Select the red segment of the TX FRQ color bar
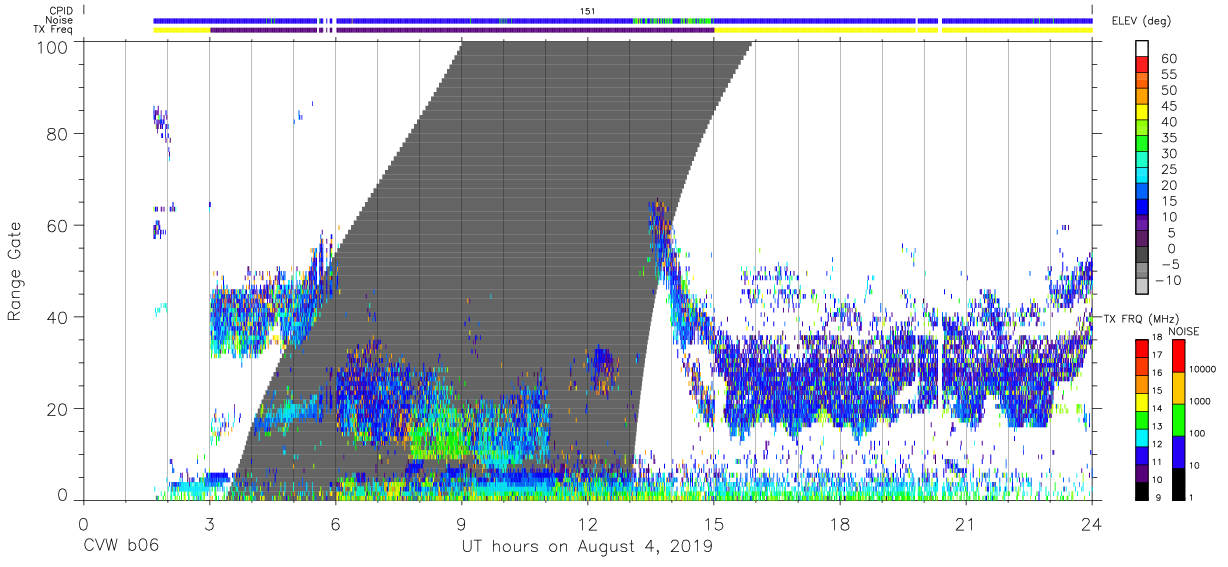Screen dimensions: 1228x567 tap(1141, 349)
